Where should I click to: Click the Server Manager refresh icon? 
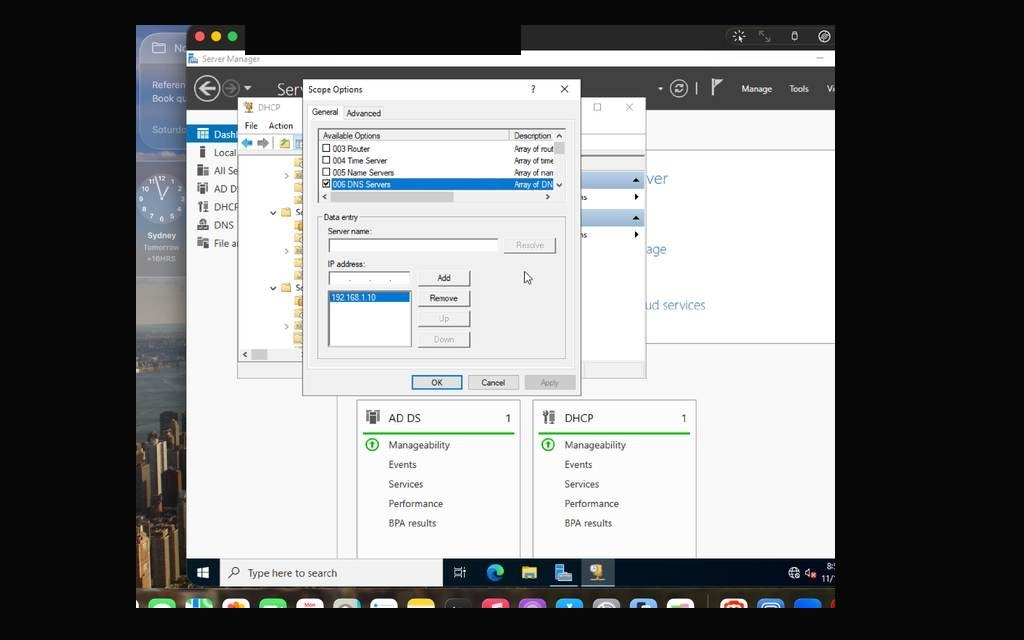pos(679,88)
